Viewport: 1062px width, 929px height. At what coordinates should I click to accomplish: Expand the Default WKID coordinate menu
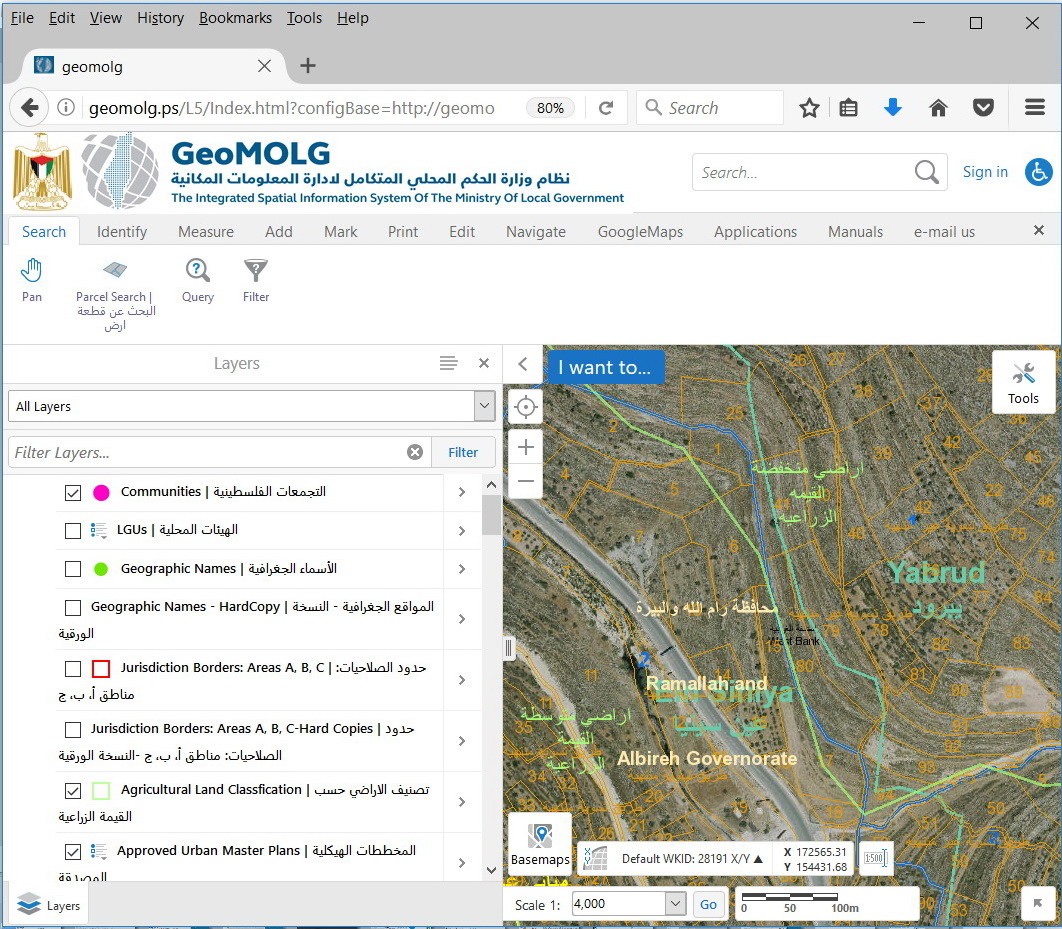692,859
